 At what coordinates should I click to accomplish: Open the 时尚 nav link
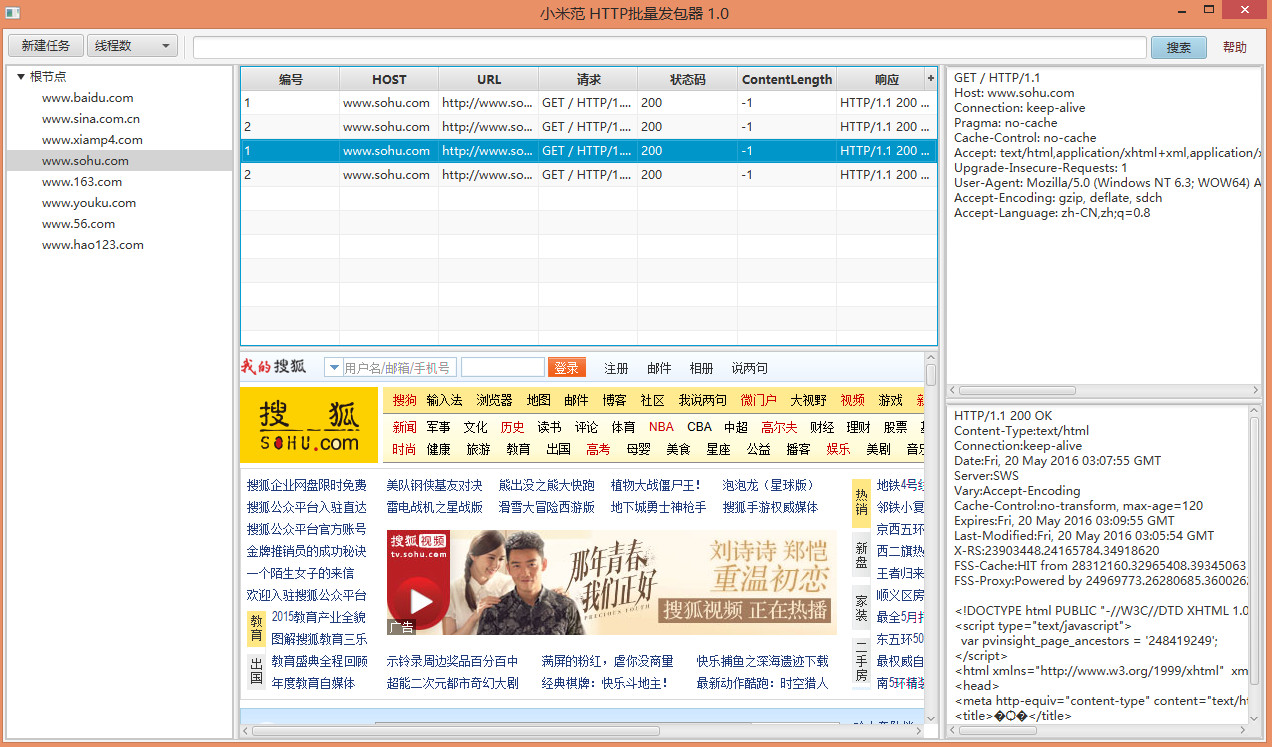coord(404,449)
